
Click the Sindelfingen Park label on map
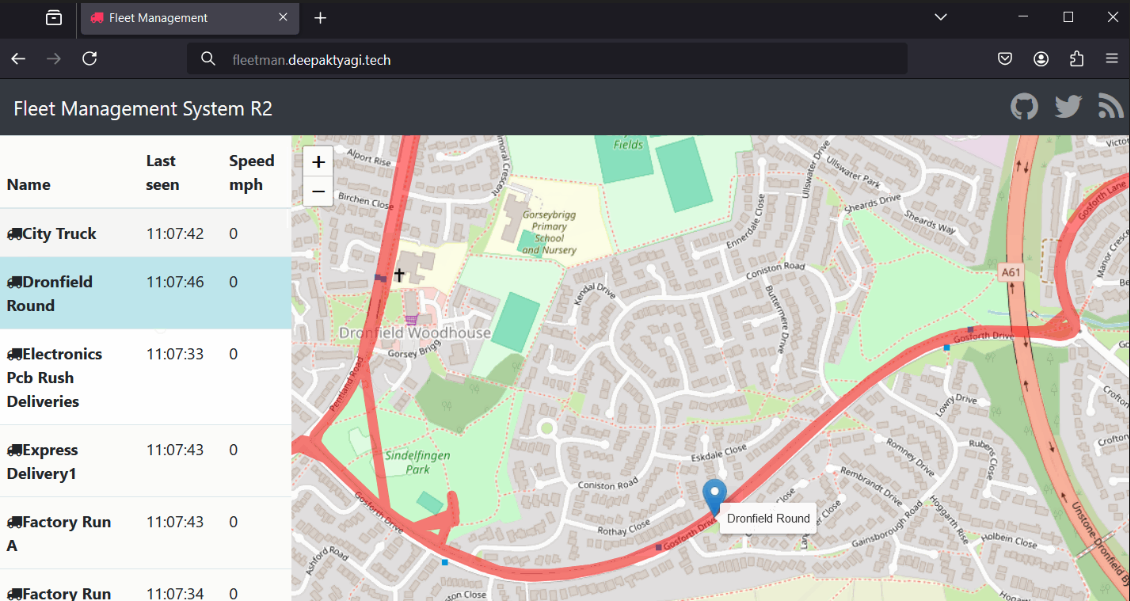pos(417,462)
